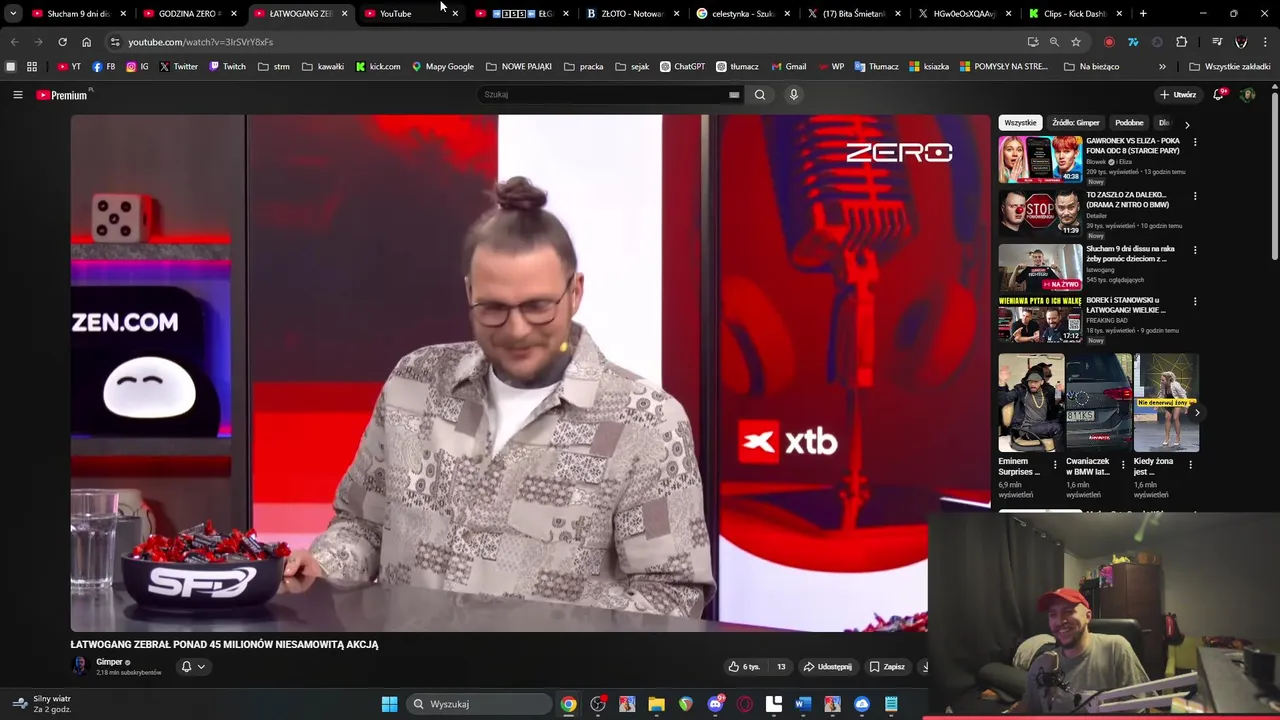Open the YouTube hamburger guide menu

pos(17,95)
